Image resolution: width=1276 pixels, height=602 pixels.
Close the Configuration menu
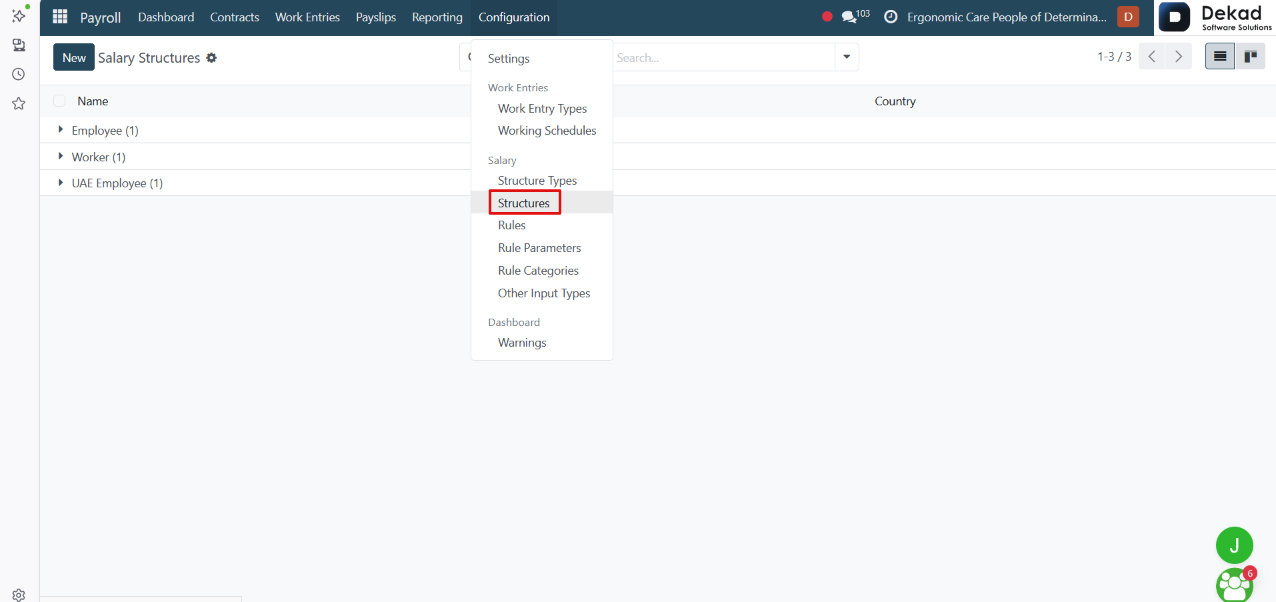coord(514,17)
